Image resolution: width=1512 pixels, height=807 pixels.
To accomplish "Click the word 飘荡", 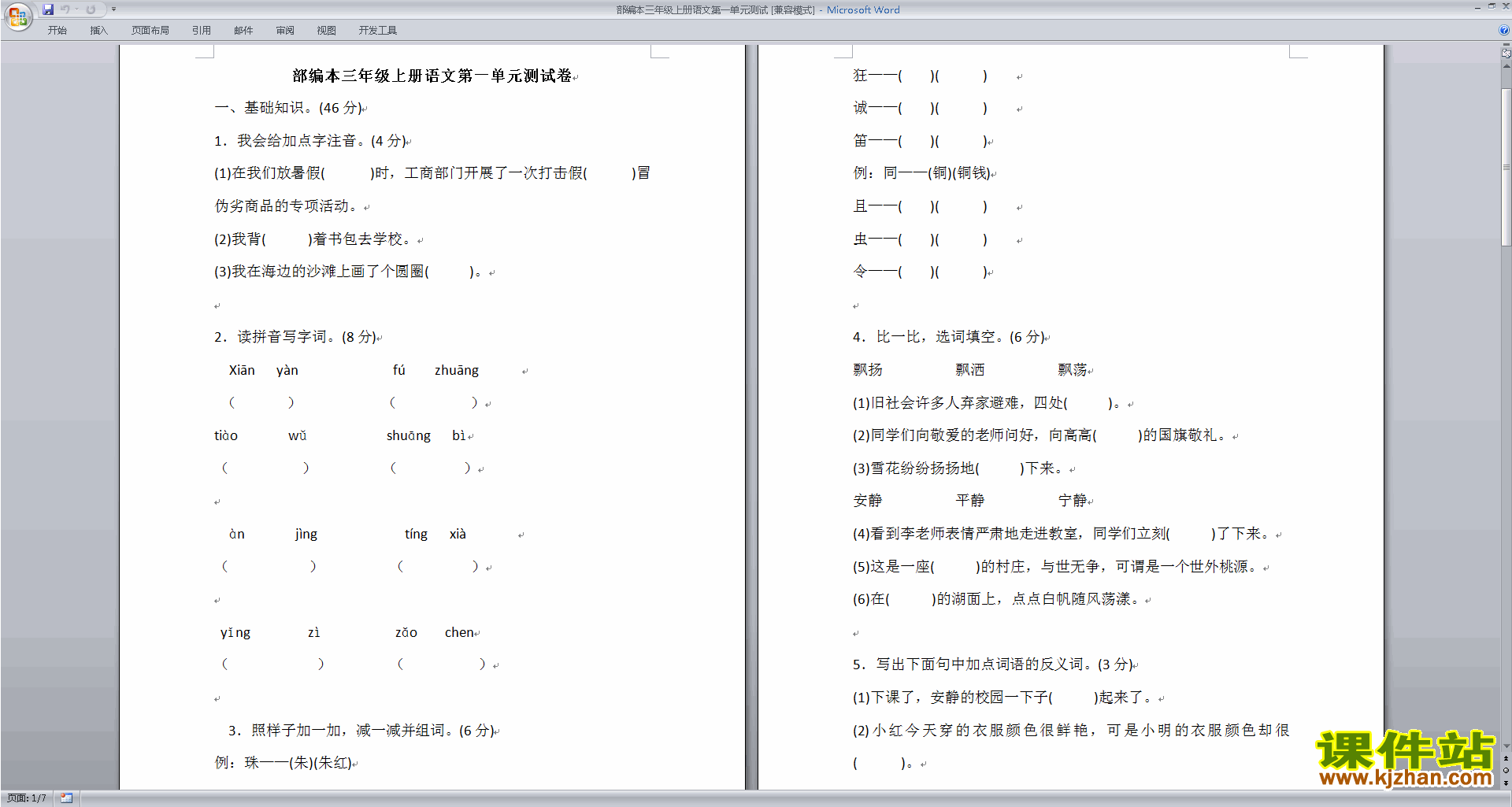I will coord(1073,370).
